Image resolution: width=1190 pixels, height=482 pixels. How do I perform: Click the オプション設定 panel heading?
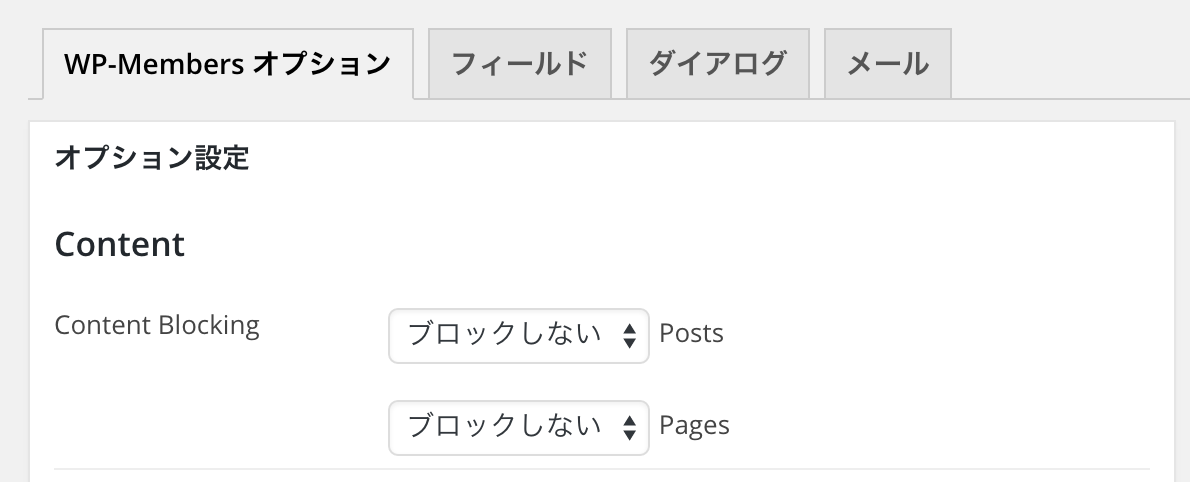[x=152, y=158]
